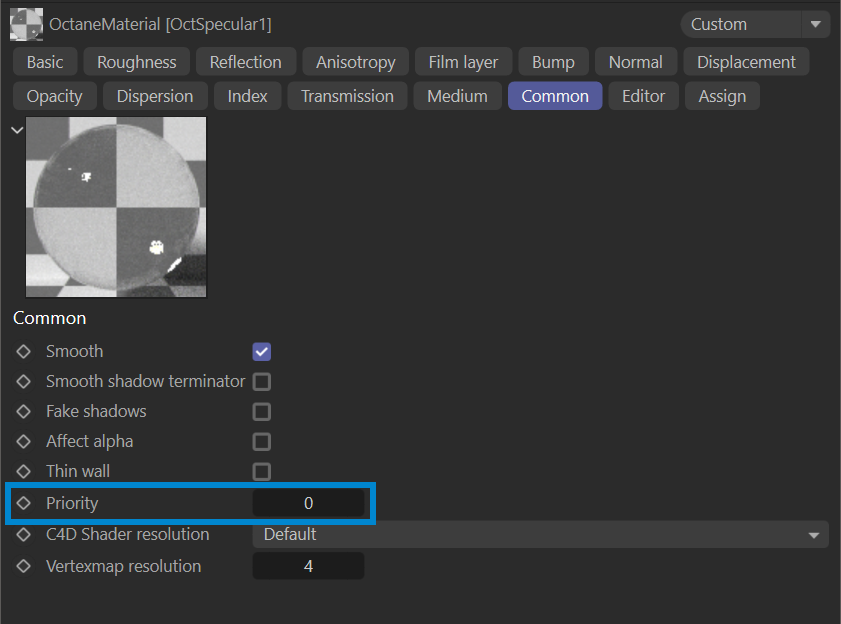The height and width of the screenshot is (624, 841).
Task: Click the diamond icon next to Priority
Action: coord(23,503)
